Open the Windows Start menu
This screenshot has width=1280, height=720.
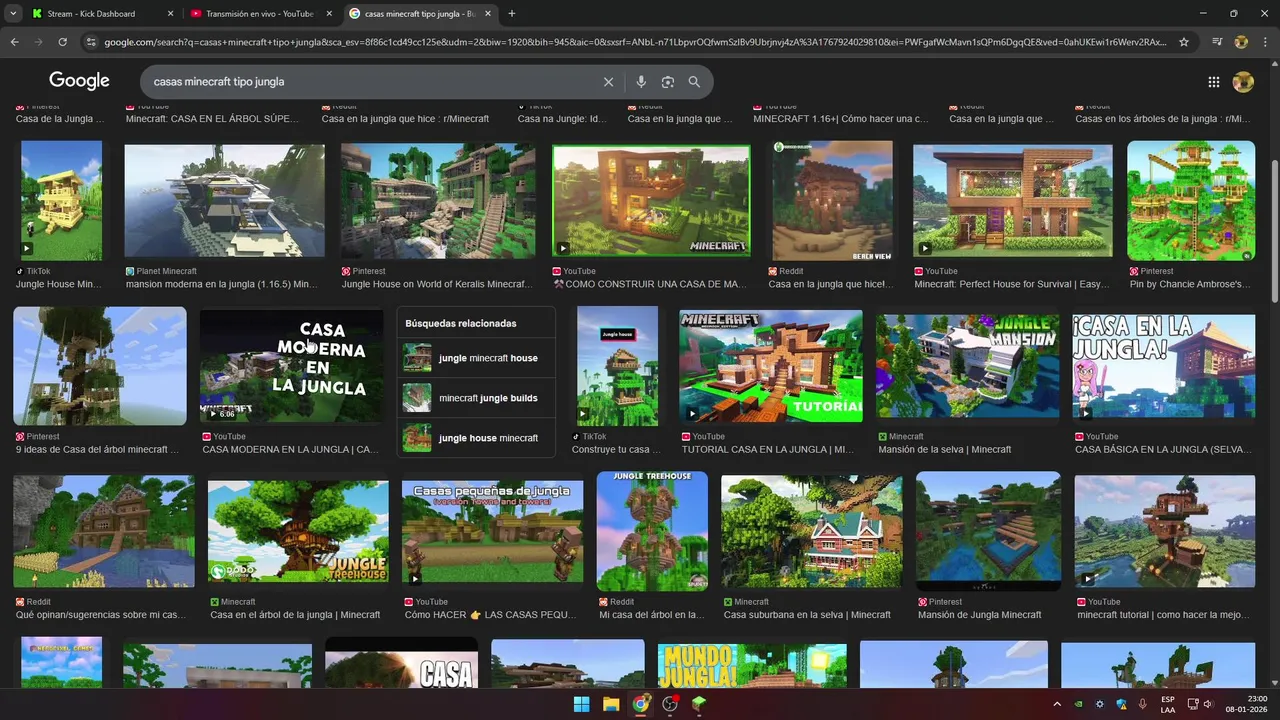[x=581, y=704]
